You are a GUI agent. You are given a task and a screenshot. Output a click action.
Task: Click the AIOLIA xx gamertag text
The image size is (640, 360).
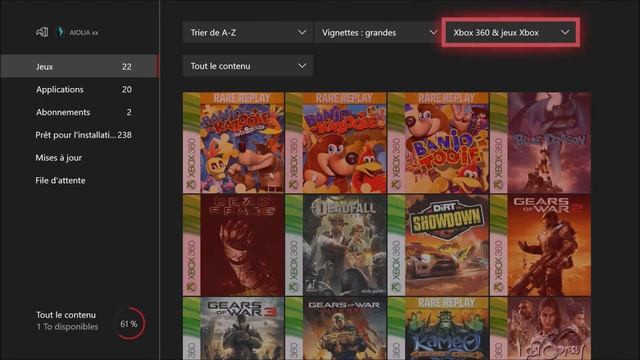pyautogui.click(x=84, y=32)
